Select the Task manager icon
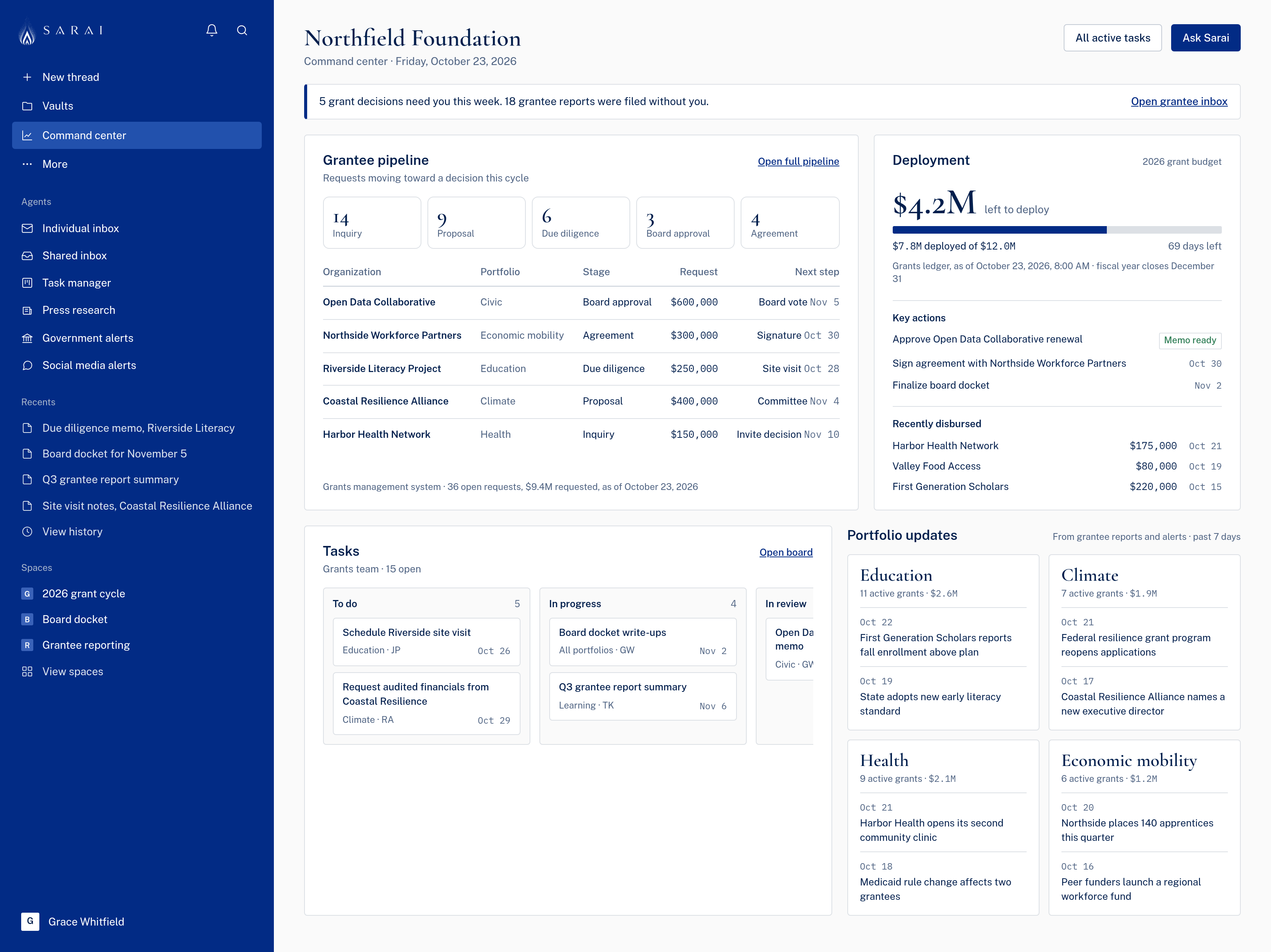 [x=27, y=283]
